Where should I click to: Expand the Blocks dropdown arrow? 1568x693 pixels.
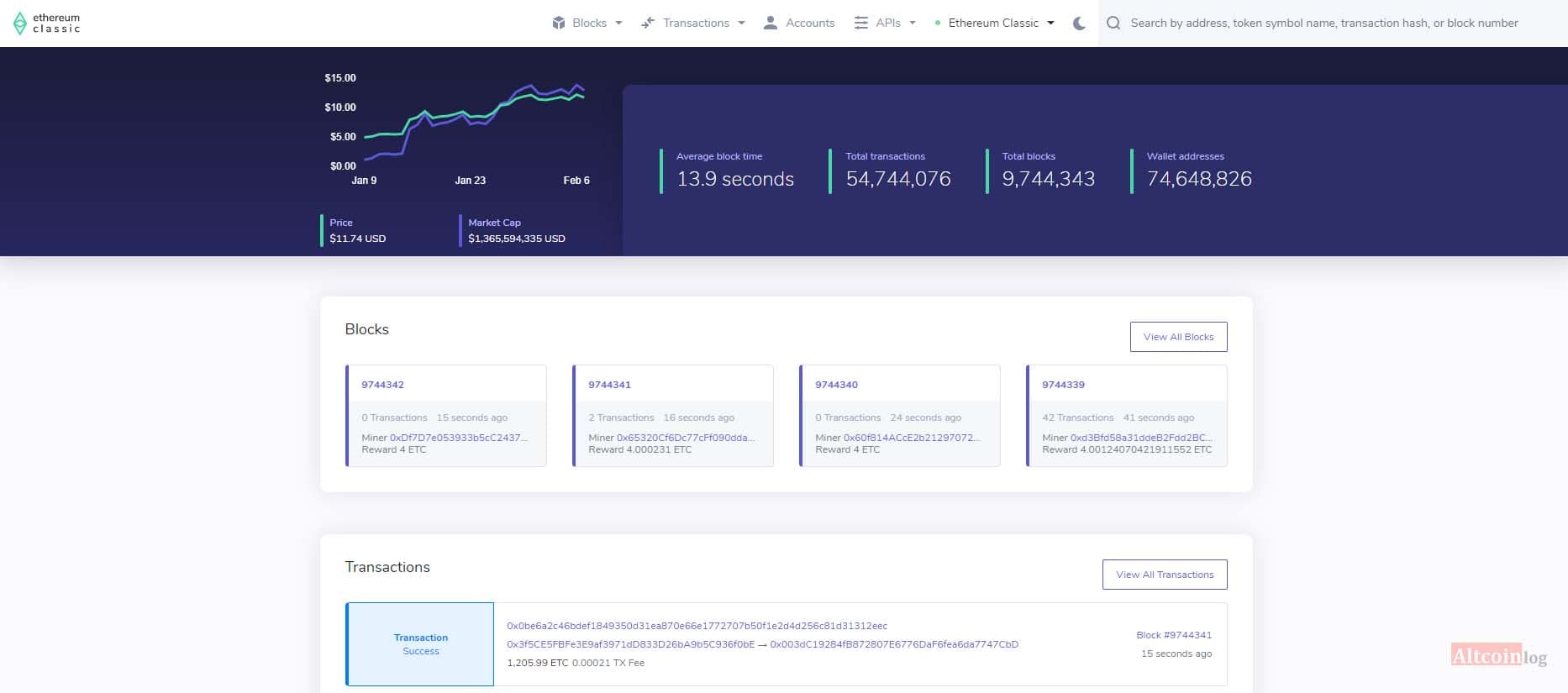[619, 24]
